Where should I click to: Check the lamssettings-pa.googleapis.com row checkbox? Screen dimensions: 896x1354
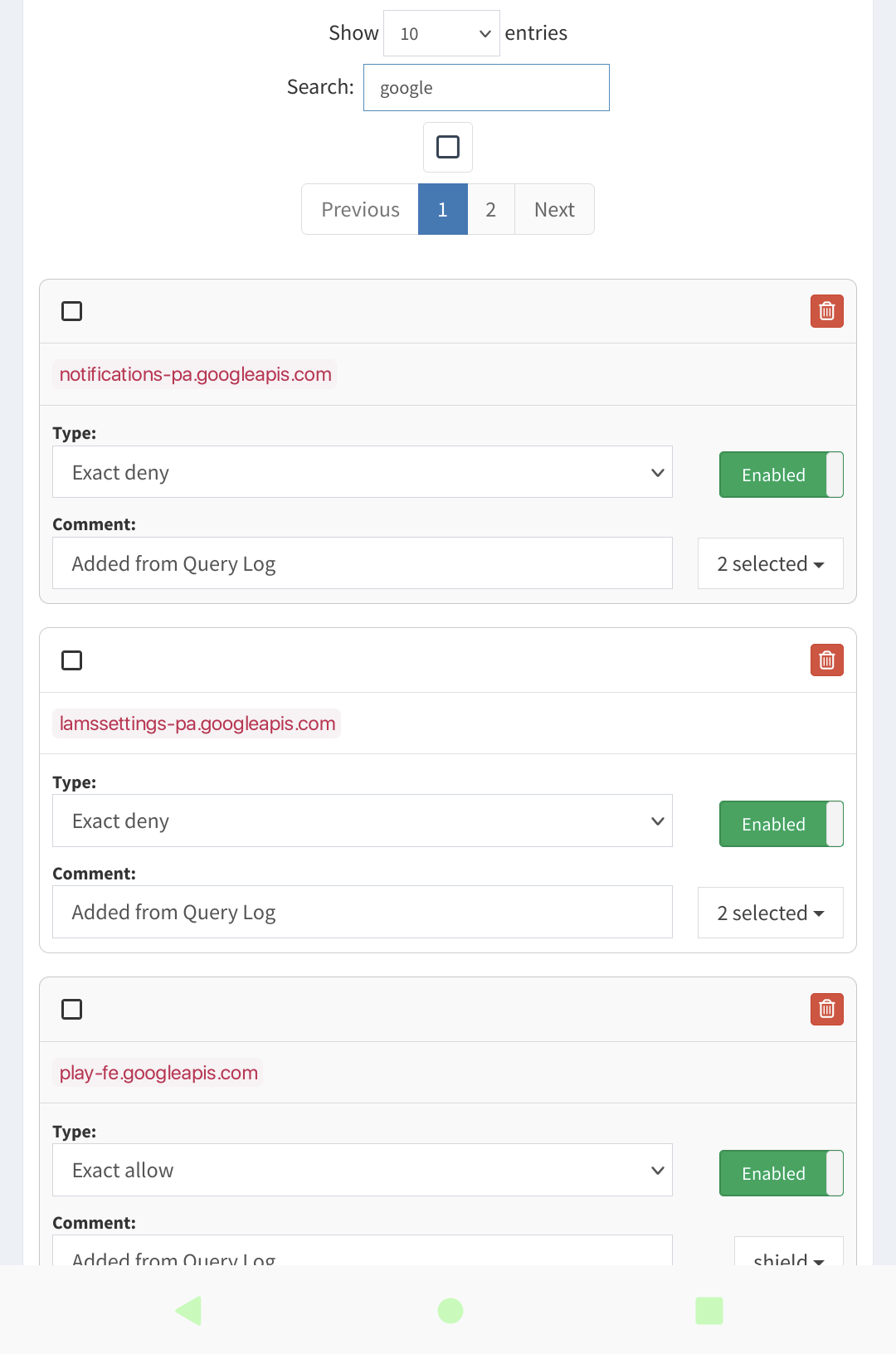pos(72,660)
